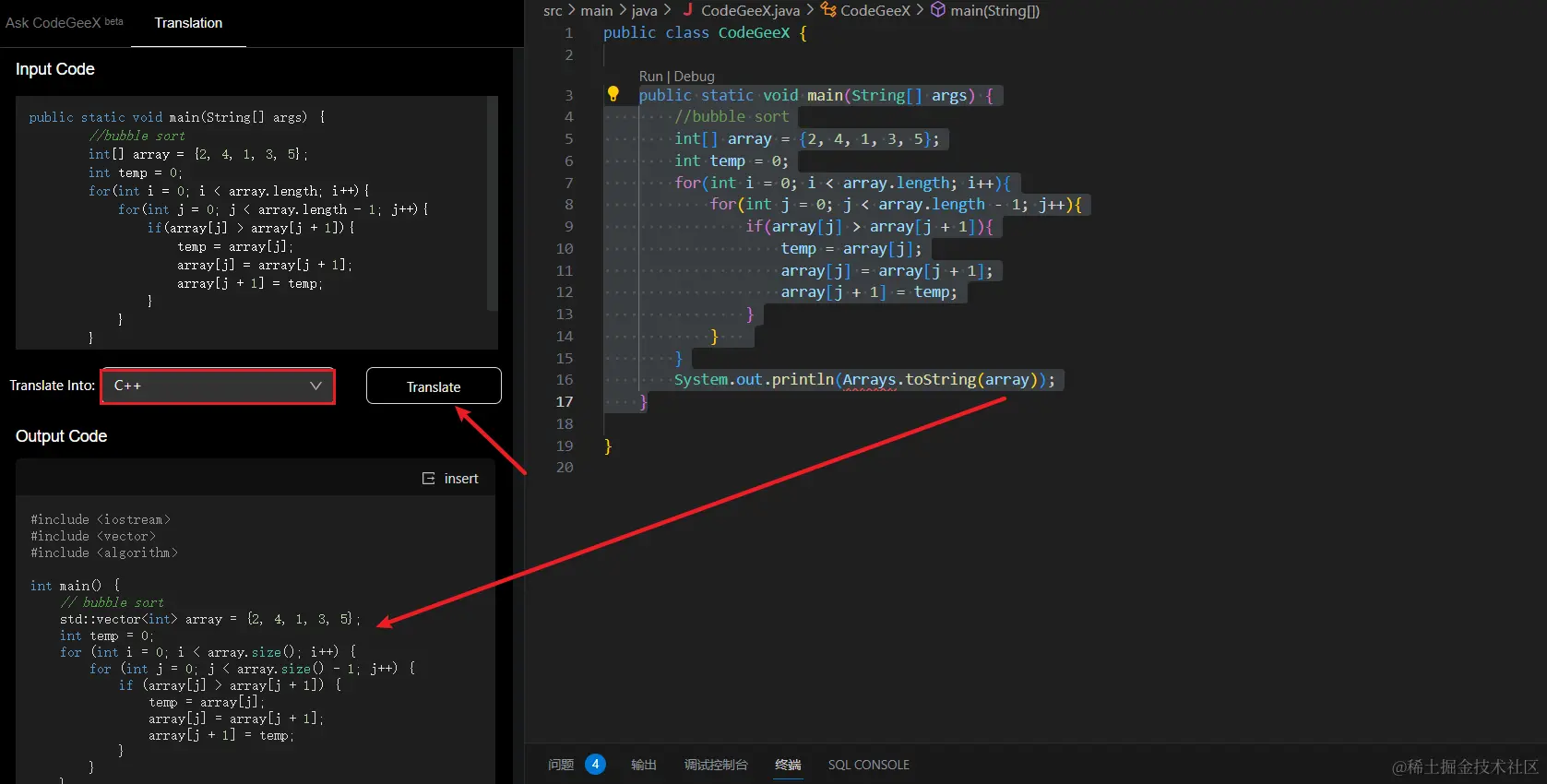Open the 问题 (Problems) panel tab
Screen dimensions: 1547x784
point(561,765)
